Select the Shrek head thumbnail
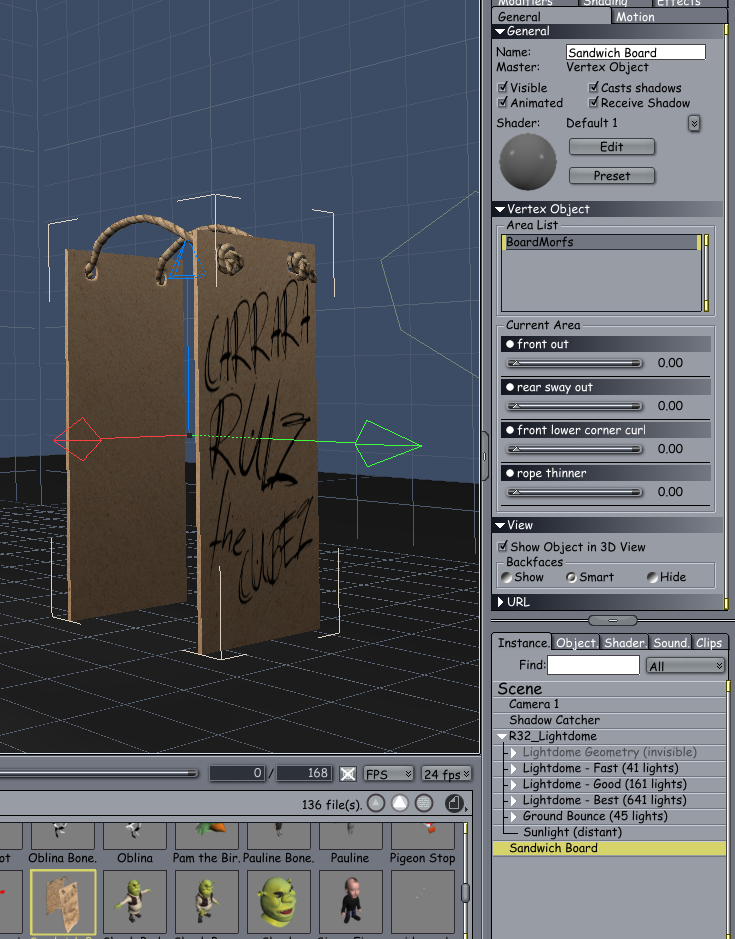 click(279, 901)
